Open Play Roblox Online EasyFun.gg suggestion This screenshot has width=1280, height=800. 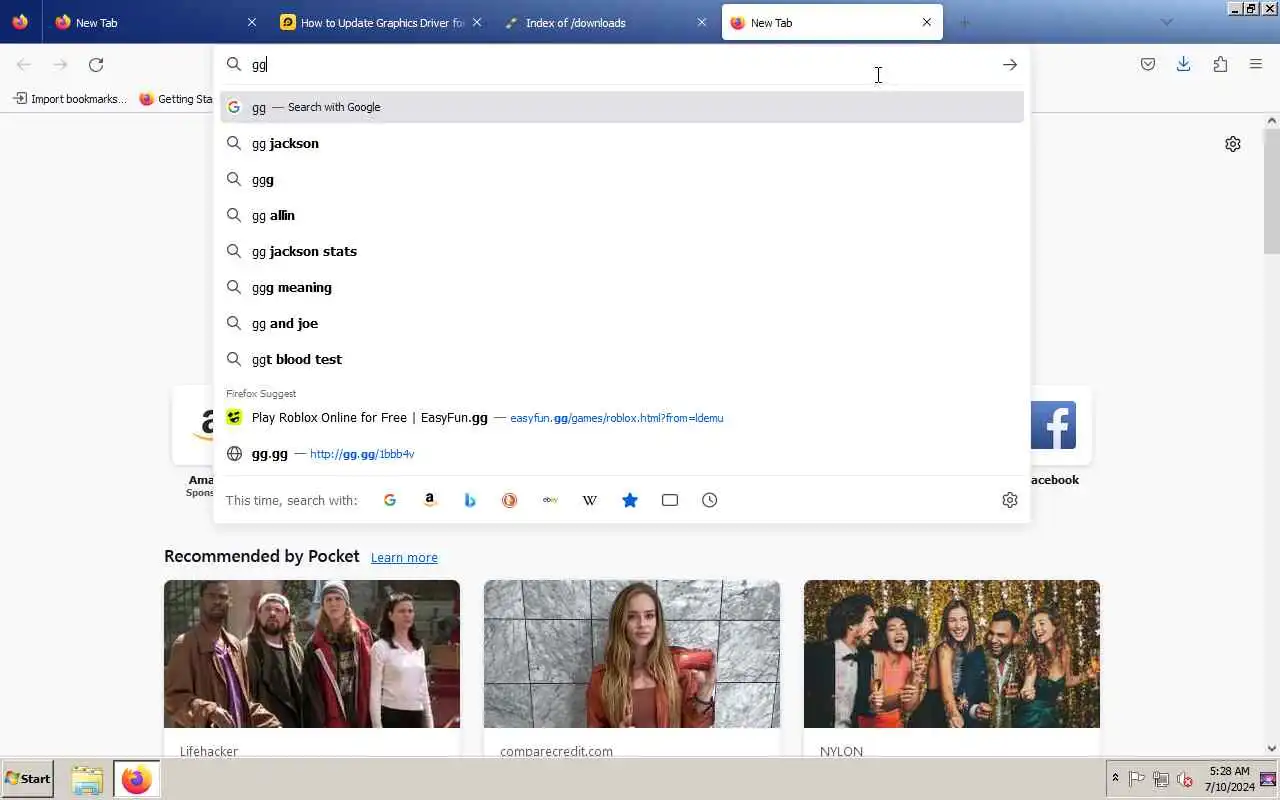click(x=622, y=418)
